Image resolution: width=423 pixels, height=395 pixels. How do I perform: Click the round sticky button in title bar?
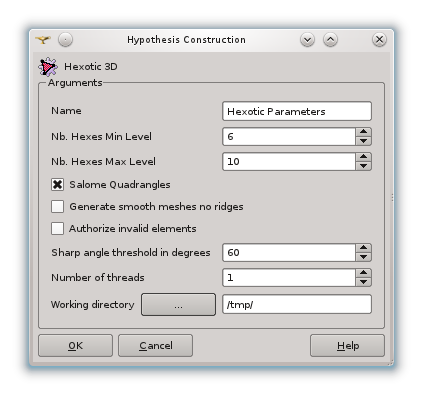point(65,40)
